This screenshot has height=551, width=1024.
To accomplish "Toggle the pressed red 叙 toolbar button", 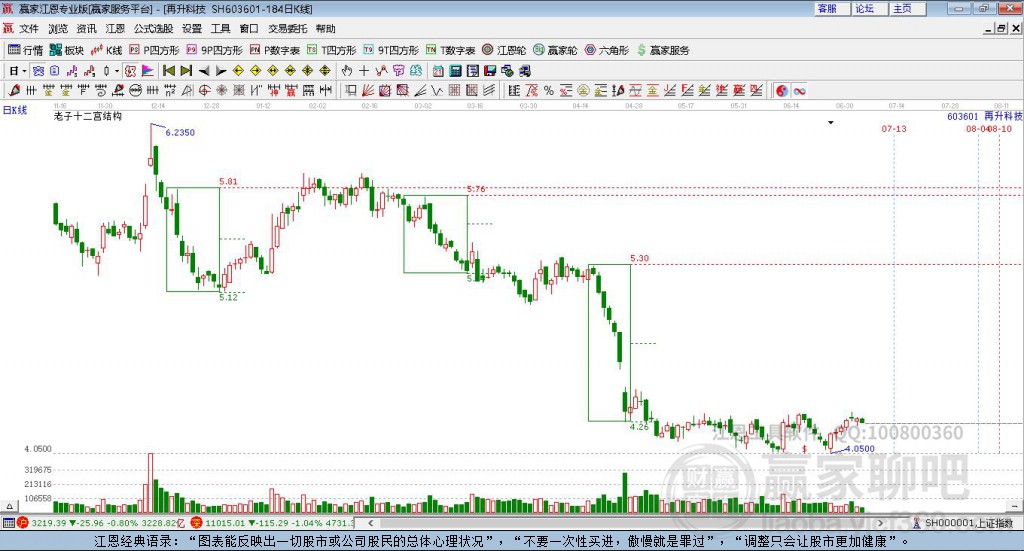I will coord(131,71).
